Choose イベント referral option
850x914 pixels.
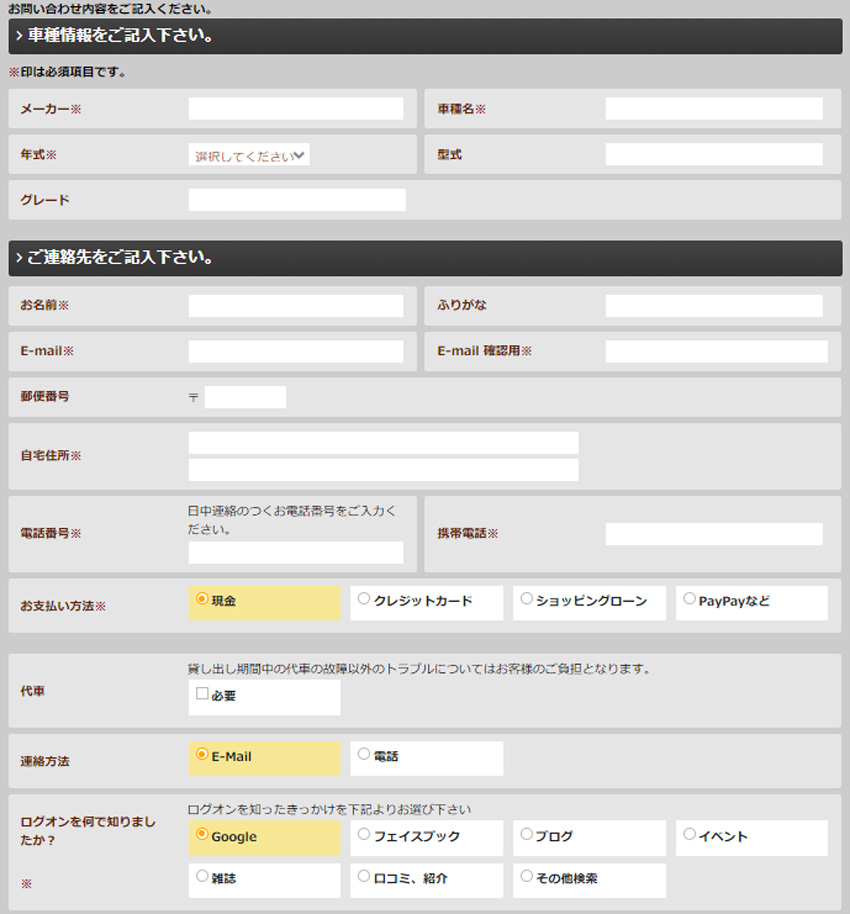pyautogui.click(x=689, y=834)
